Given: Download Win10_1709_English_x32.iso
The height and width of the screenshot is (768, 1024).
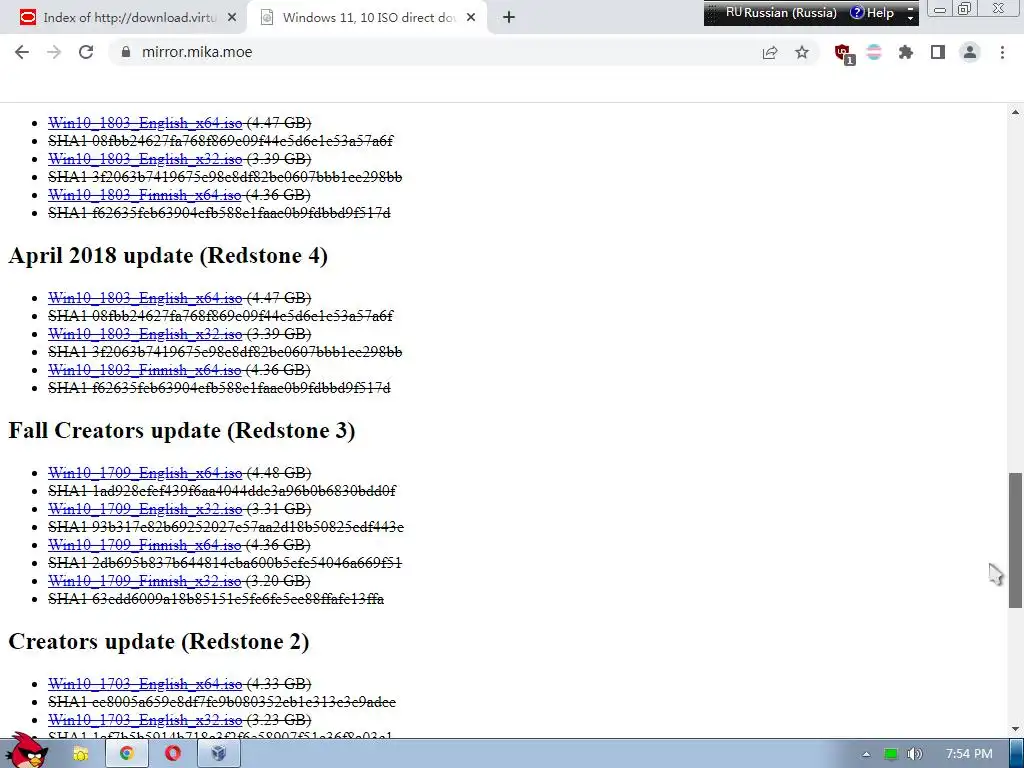Looking at the screenshot, I should (145, 509).
